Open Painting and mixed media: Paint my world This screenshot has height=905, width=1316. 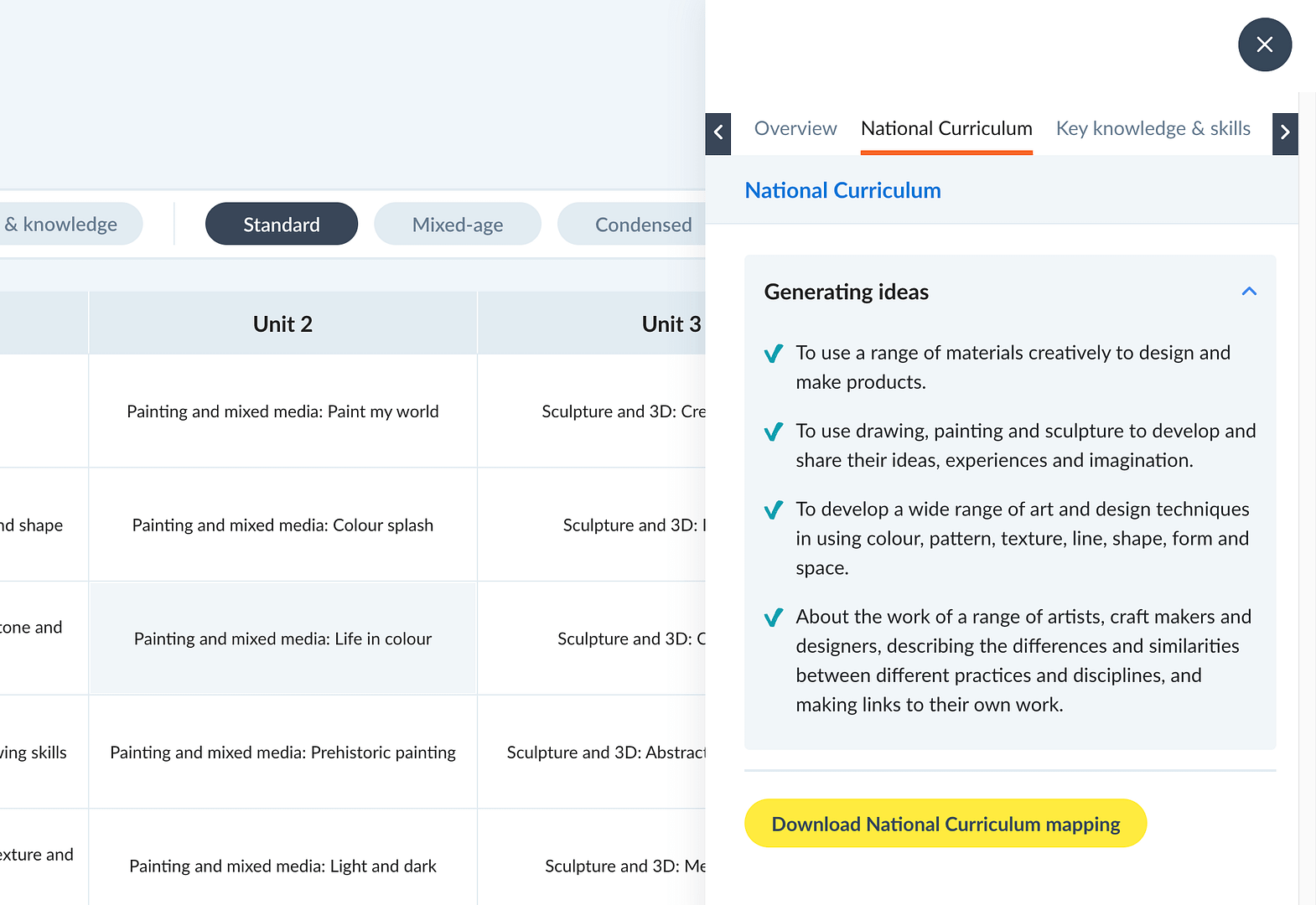coord(282,411)
